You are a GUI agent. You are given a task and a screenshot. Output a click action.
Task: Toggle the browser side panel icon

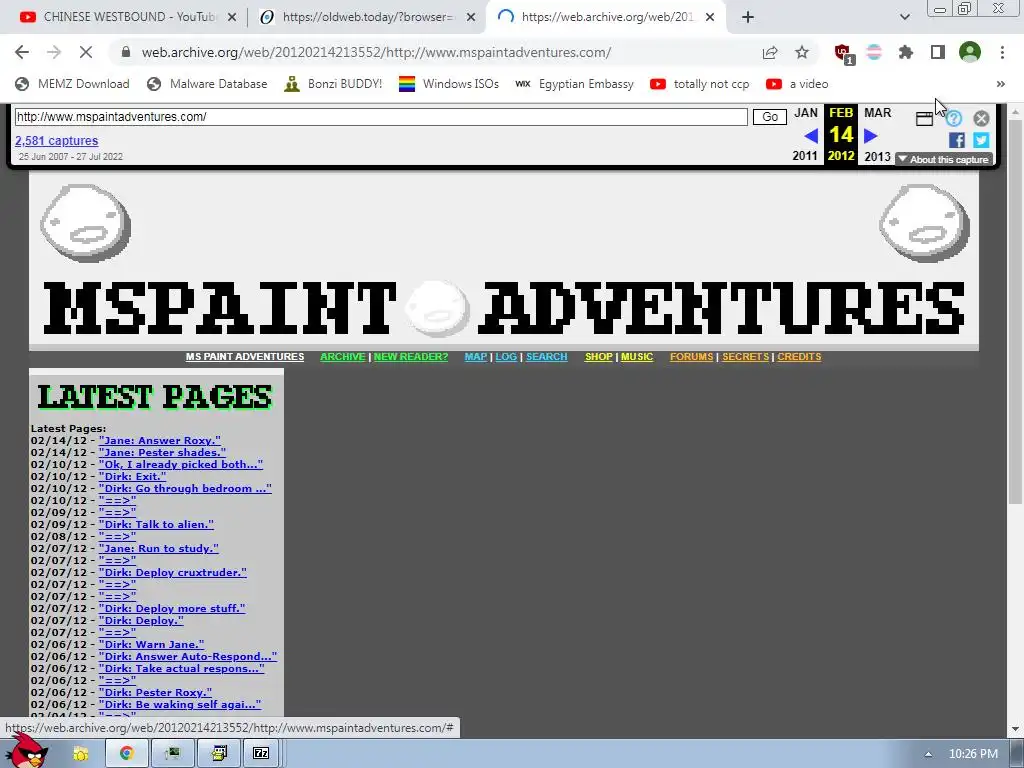[x=938, y=52]
